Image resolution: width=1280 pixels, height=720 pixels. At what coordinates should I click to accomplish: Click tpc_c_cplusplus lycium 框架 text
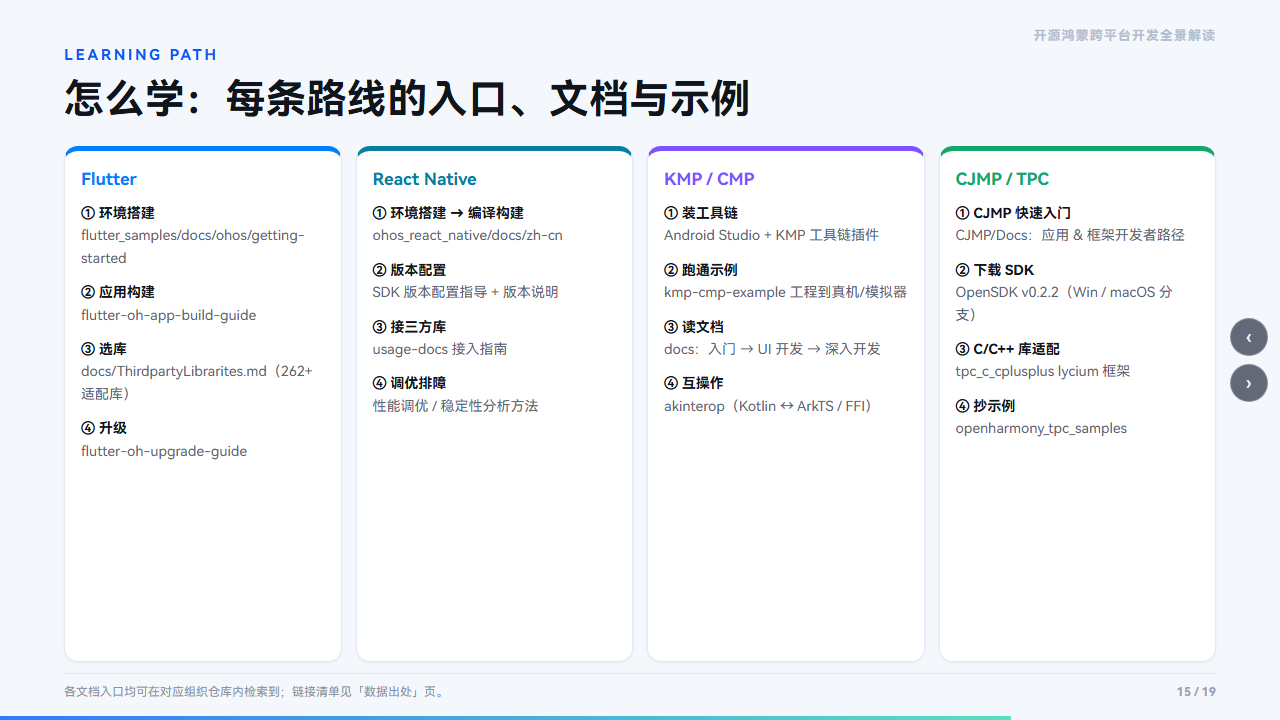coord(1043,371)
